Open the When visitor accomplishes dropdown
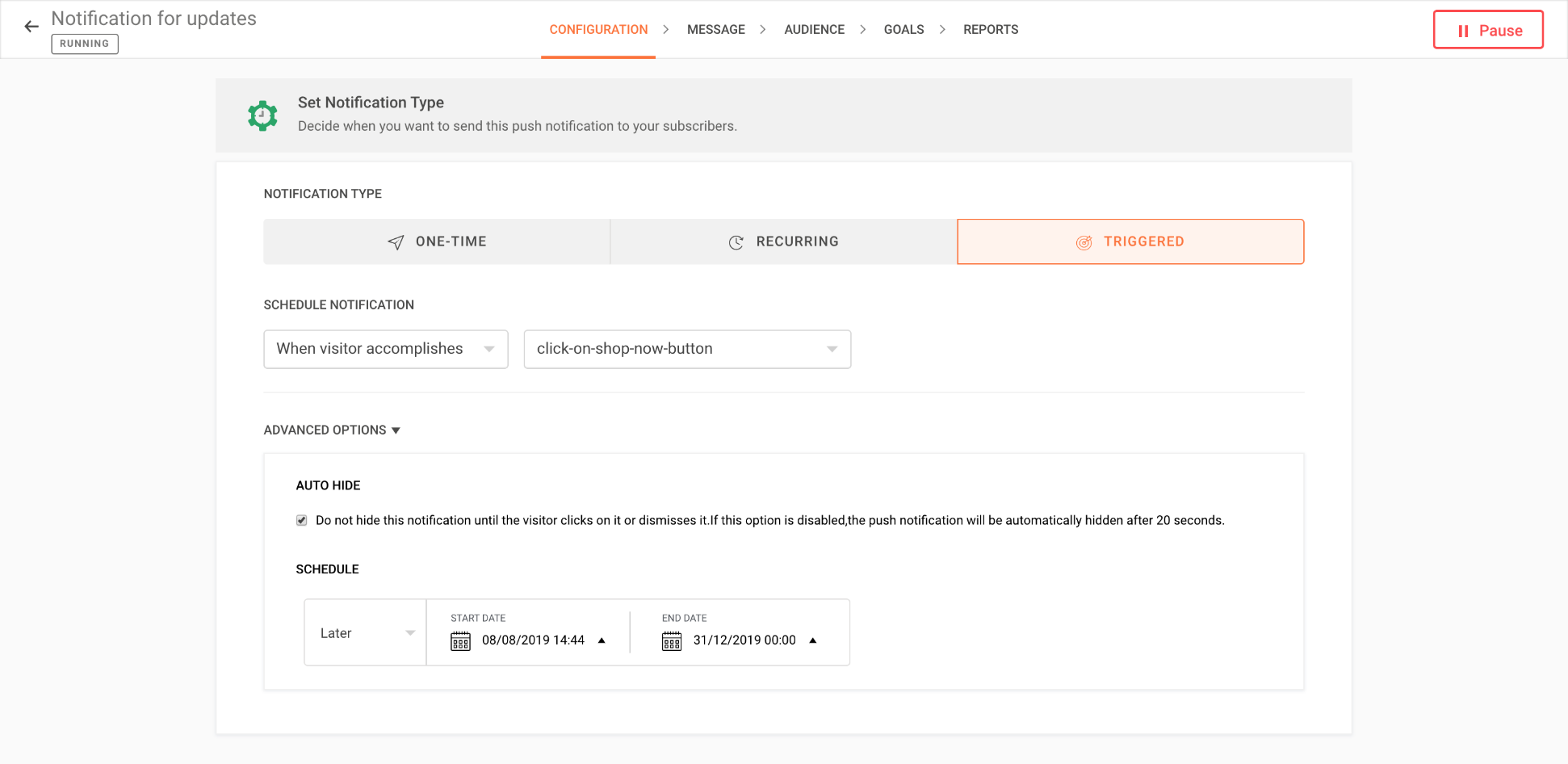This screenshot has width=1568, height=764. 385,349
